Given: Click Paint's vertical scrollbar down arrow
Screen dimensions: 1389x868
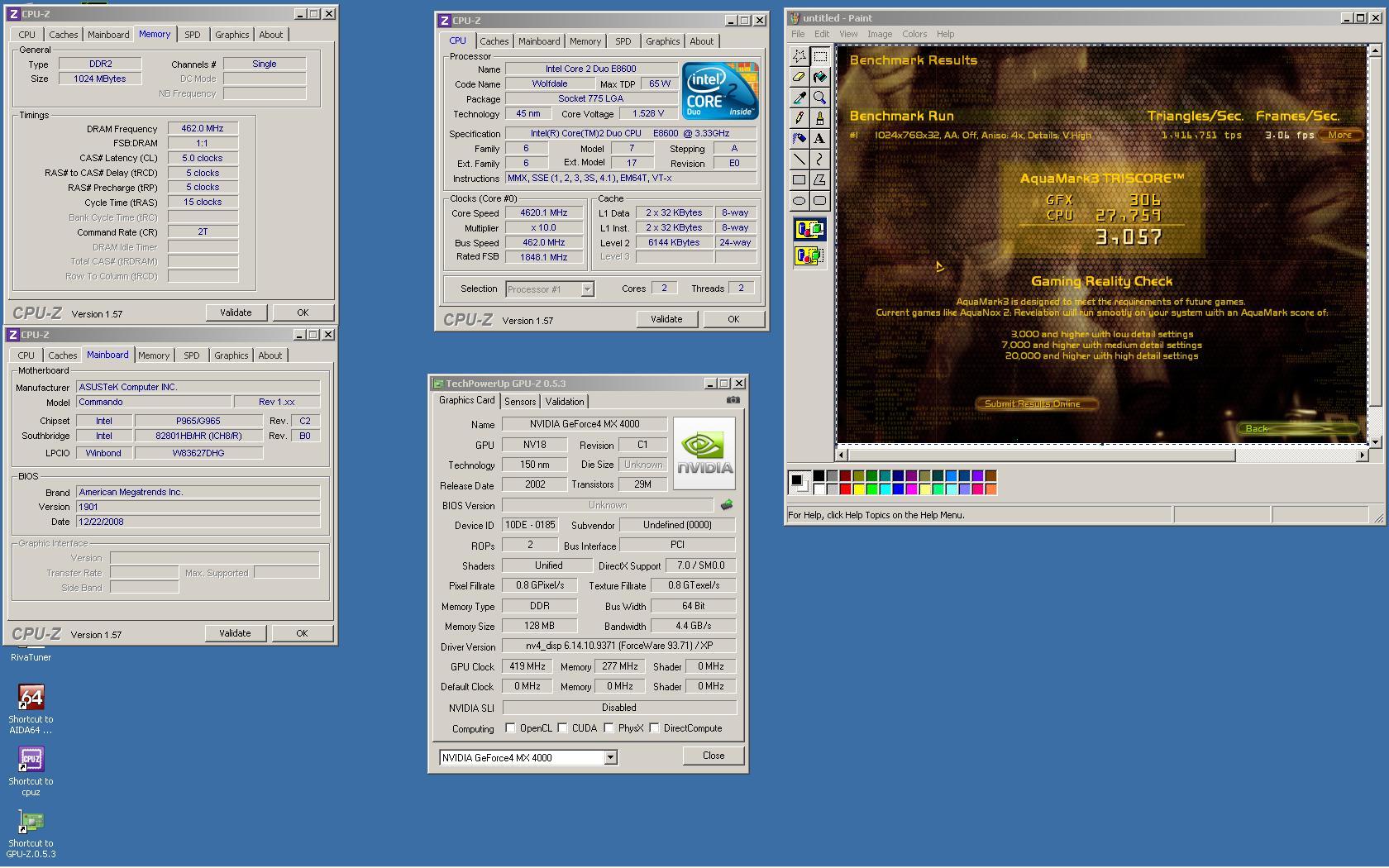Looking at the screenshot, I should pos(1375,442).
